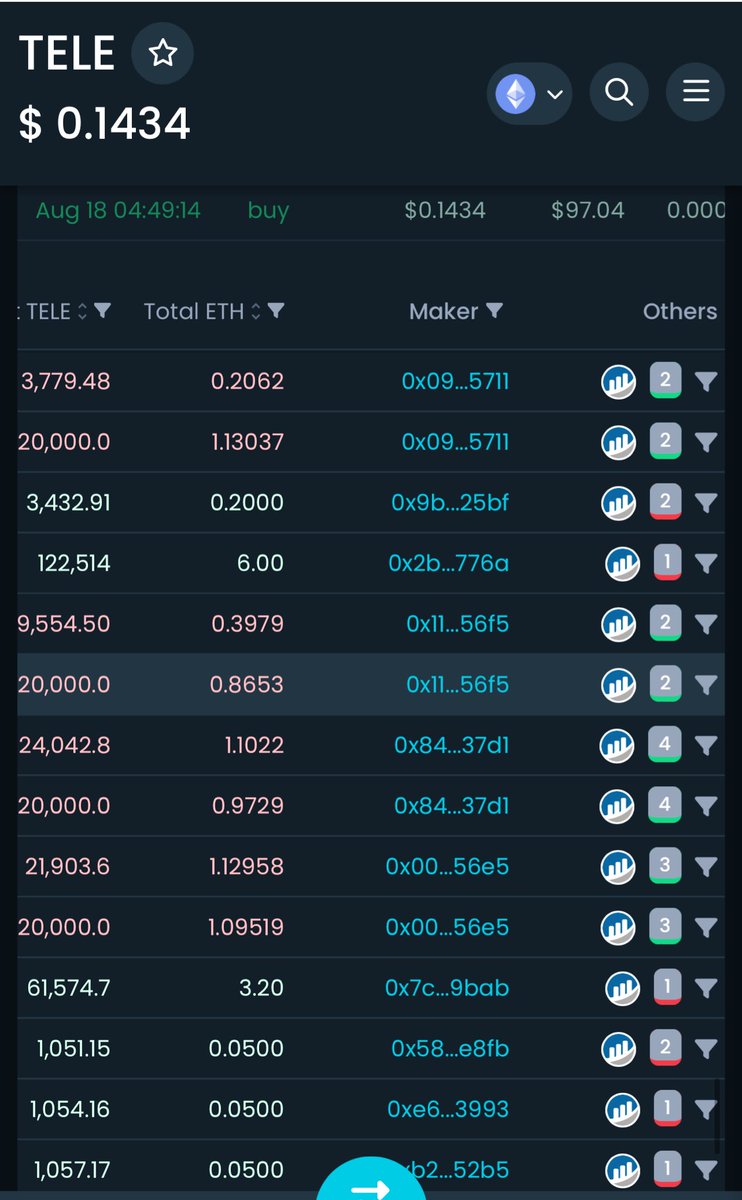Open maker 0x11...56f5 in the 0.3979 ETH row
742x1200 pixels.
(x=457, y=623)
